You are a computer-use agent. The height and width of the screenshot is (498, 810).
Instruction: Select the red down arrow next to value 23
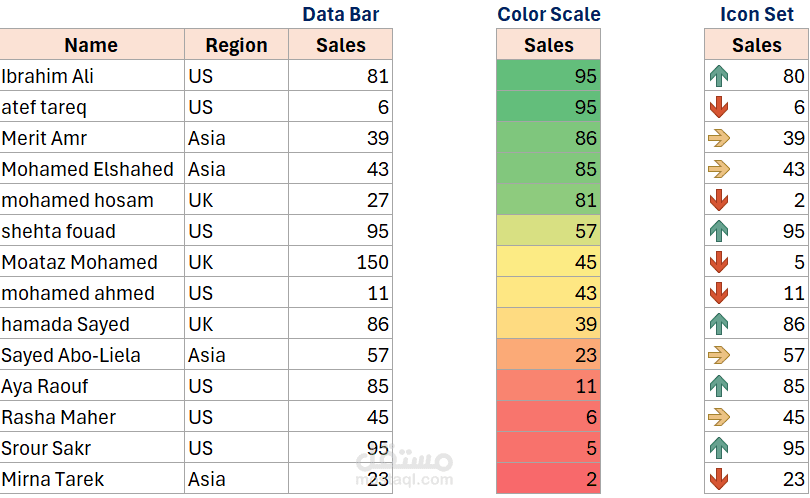point(718,479)
